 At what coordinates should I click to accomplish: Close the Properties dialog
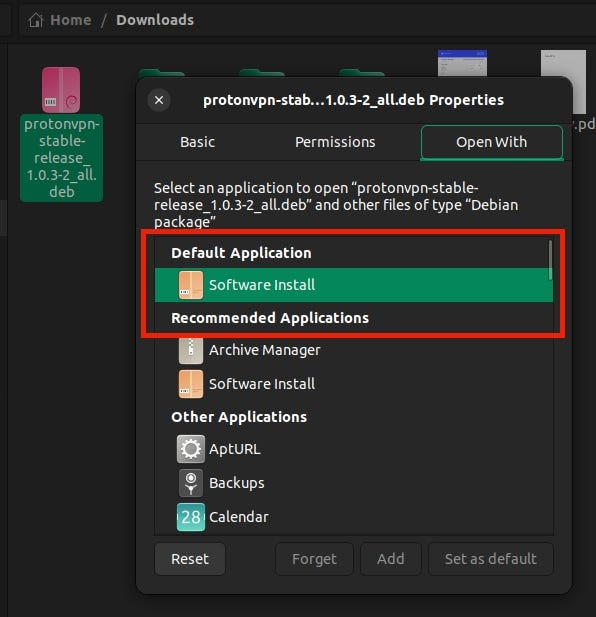[159, 100]
